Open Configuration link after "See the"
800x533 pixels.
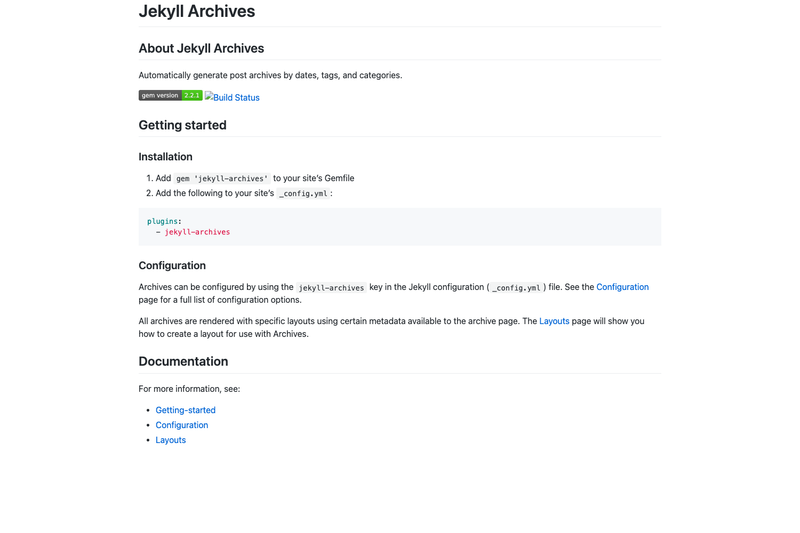622,287
